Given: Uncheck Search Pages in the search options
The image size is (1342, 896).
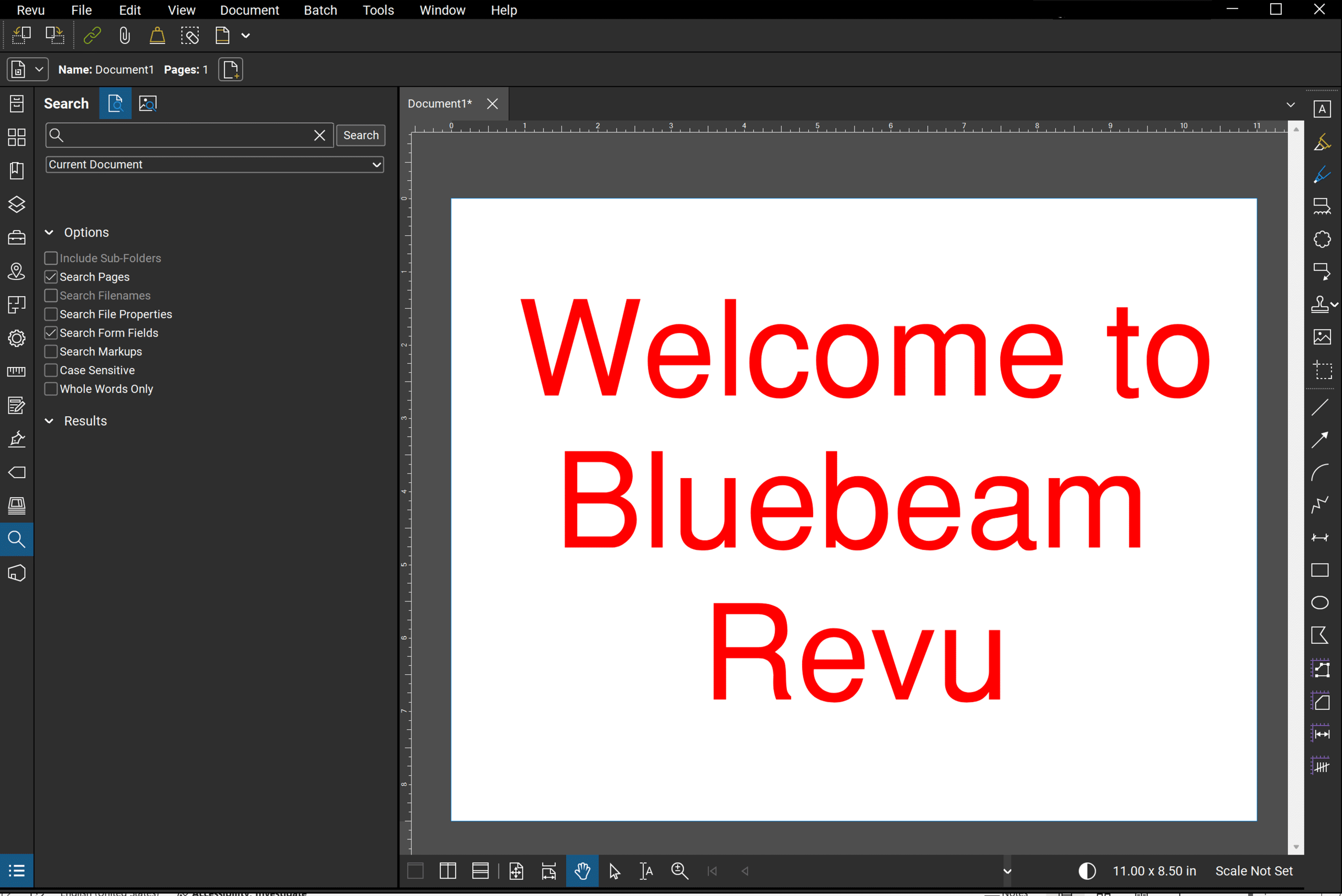Looking at the screenshot, I should 51,277.
